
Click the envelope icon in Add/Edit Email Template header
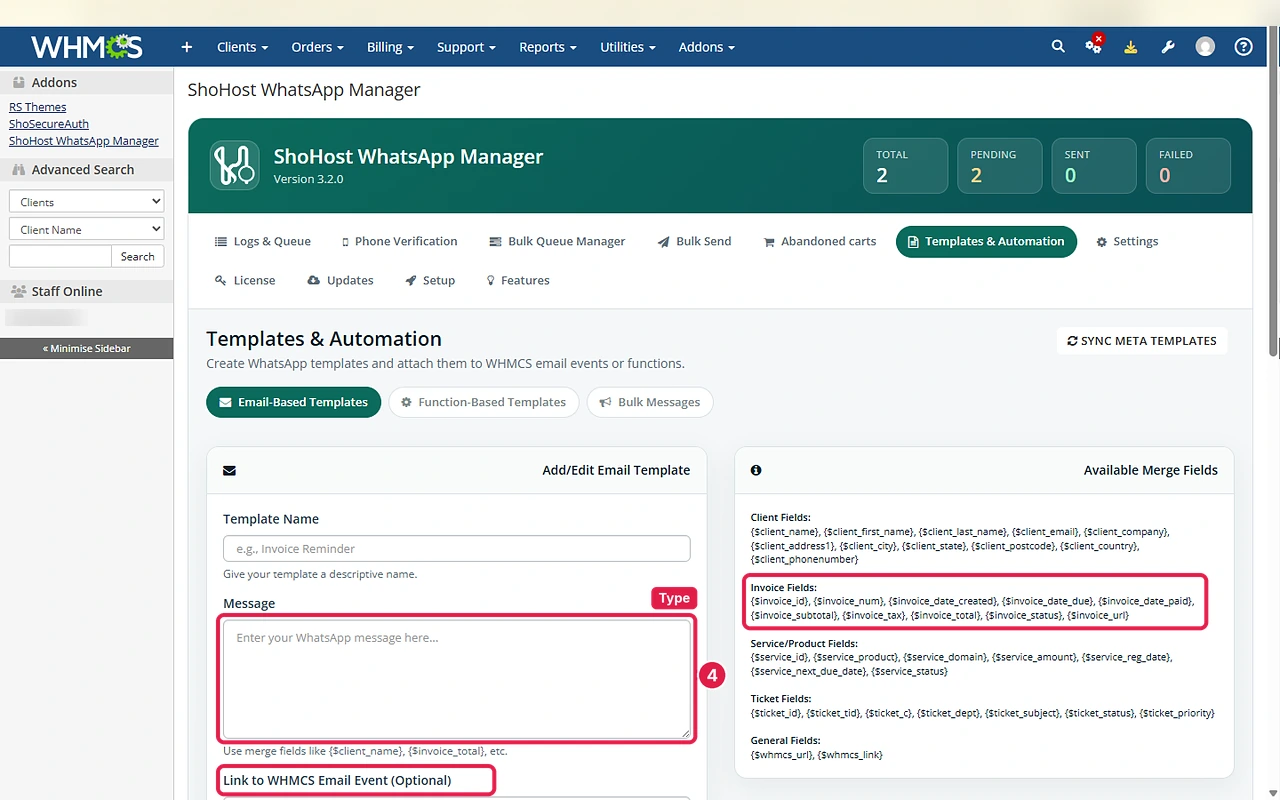click(229, 470)
